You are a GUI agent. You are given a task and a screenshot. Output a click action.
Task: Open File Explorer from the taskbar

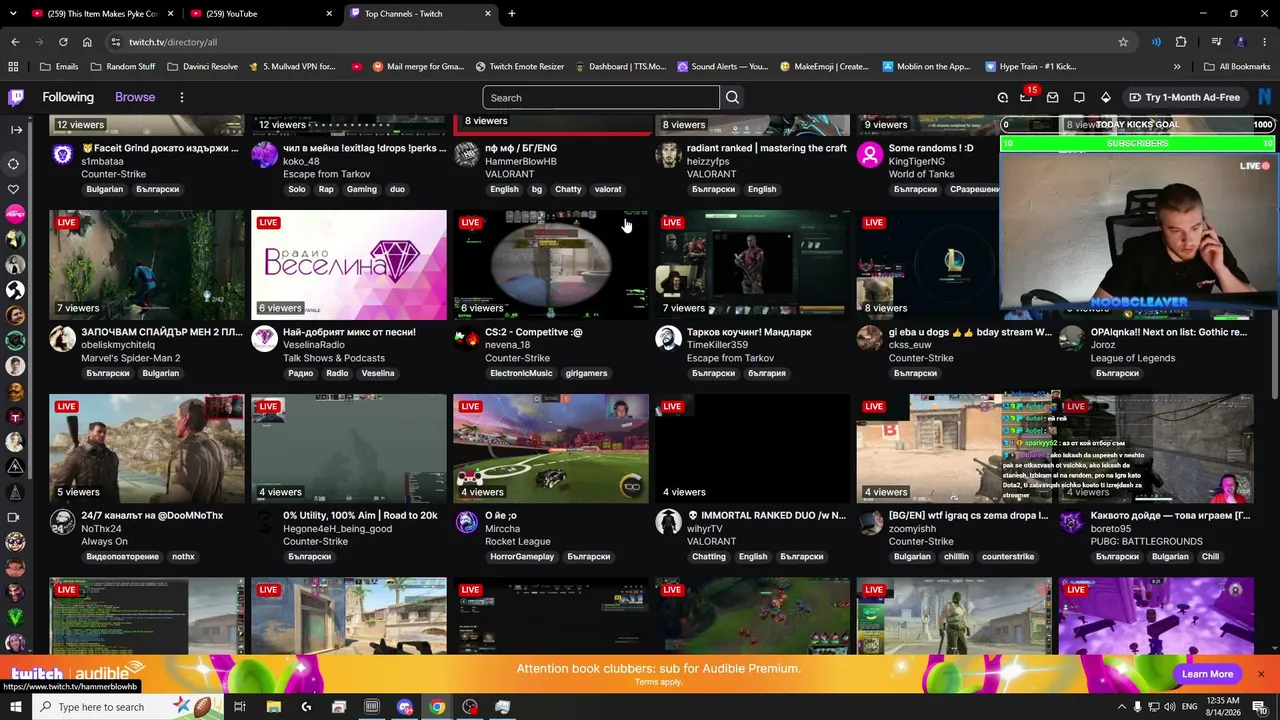(273, 707)
